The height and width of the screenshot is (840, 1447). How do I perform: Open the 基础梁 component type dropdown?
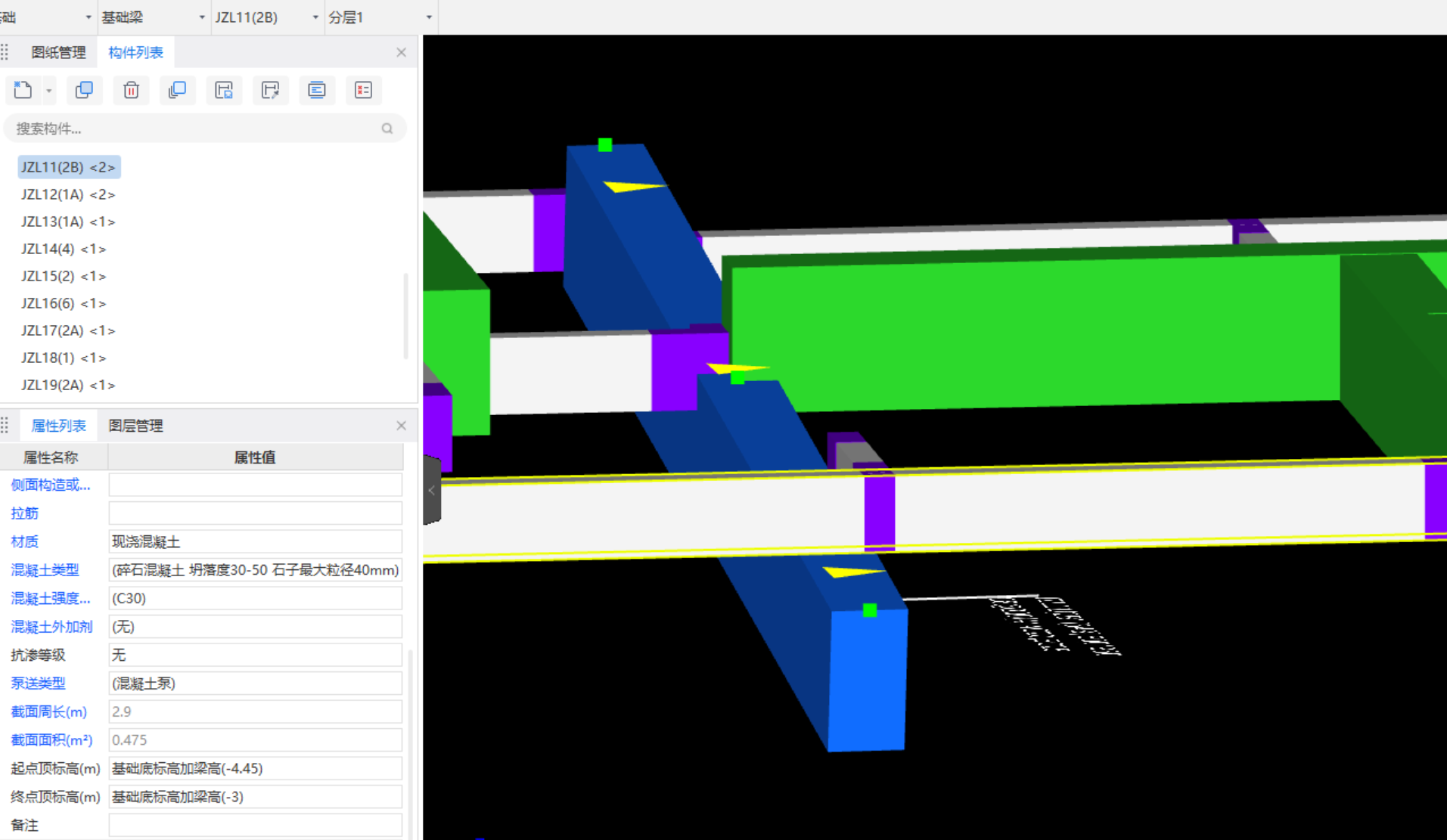click(x=154, y=17)
